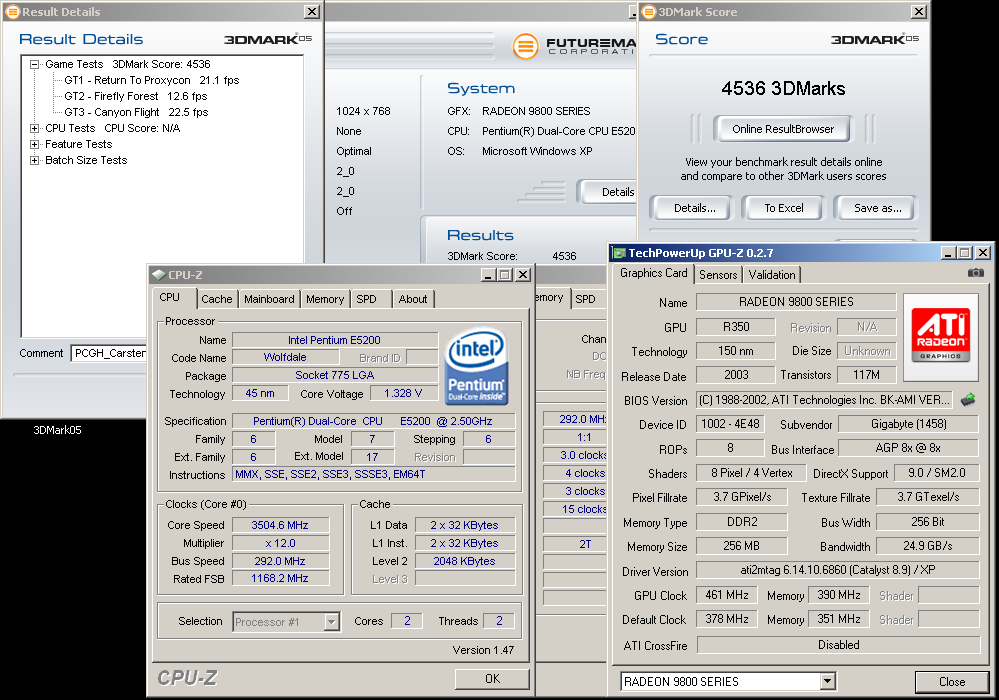Switch to the Sensors tab in GPU-Z
999x700 pixels.
tap(718, 275)
